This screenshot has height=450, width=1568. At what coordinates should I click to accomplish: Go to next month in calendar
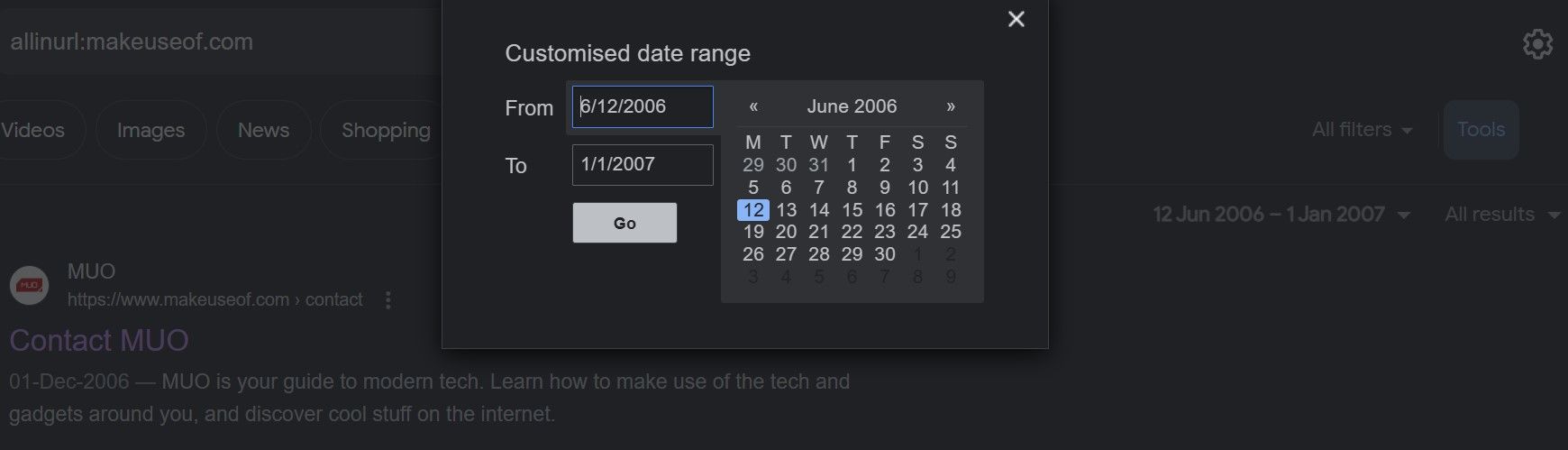(950, 106)
